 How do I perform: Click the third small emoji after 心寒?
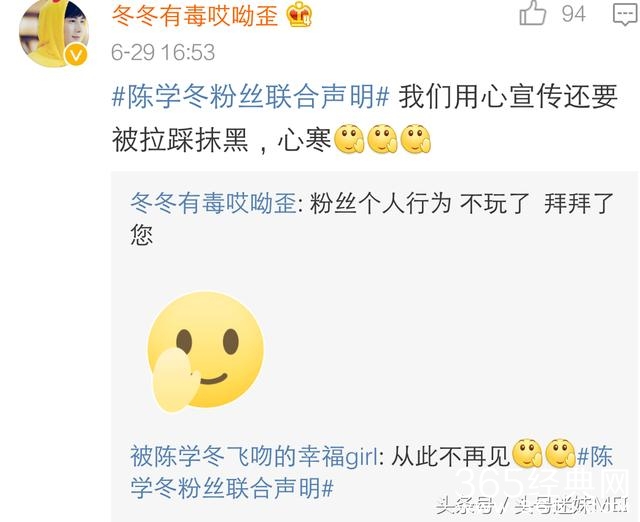point(416,139)
